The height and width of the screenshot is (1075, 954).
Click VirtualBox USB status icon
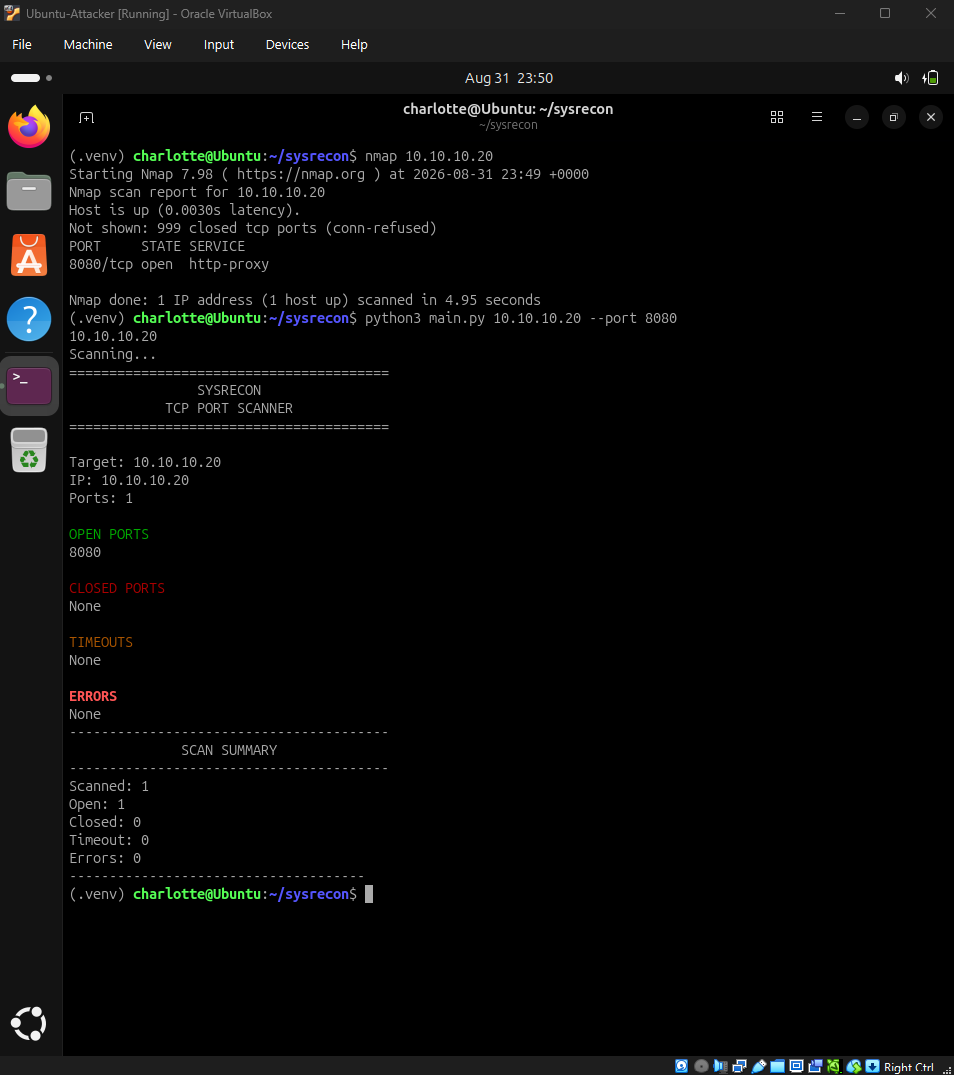(759, 1066)
